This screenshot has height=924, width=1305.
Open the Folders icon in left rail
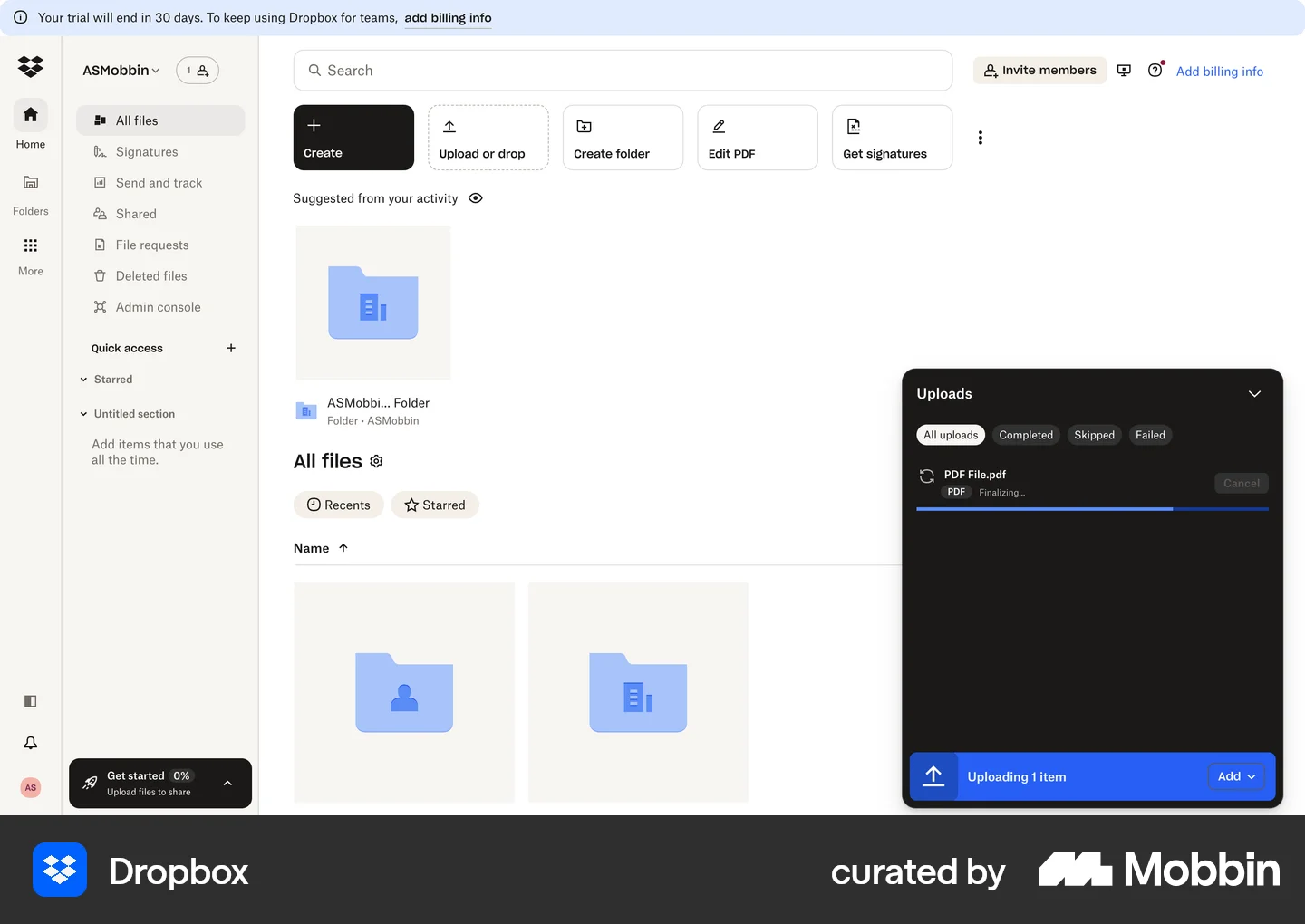click(31, 182)
